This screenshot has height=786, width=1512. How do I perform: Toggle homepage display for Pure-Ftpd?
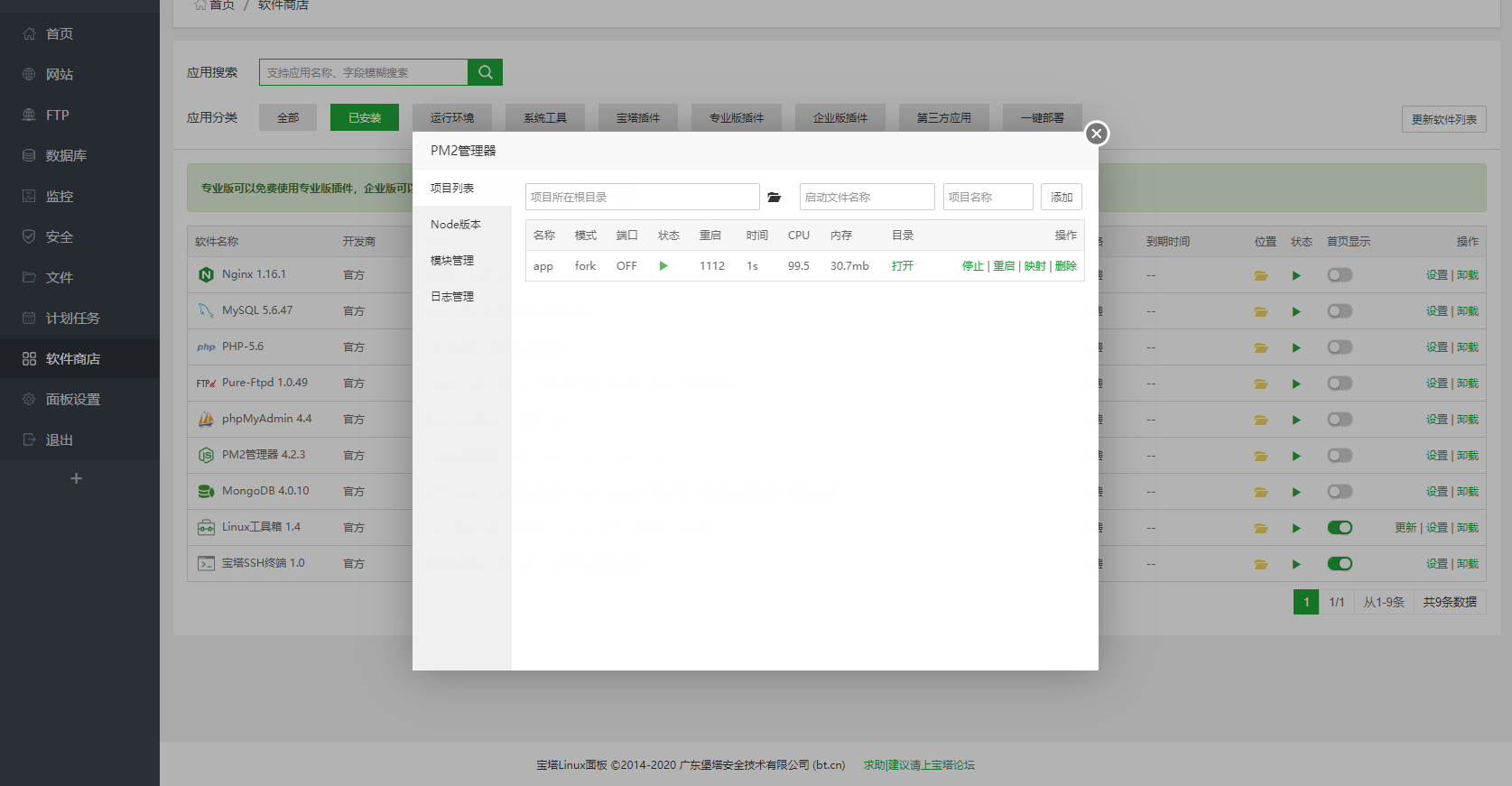click(x=1340, y=383)
